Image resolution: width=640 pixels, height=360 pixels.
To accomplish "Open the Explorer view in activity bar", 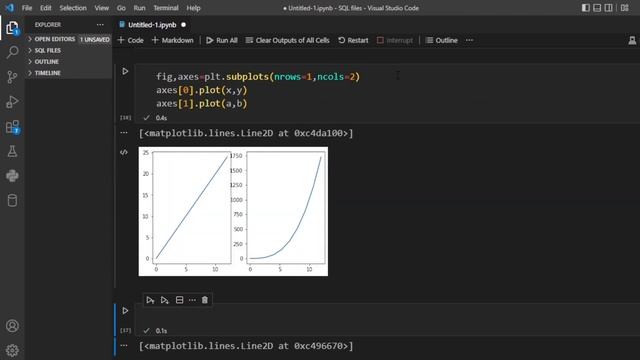I will [x=12, y=28].
